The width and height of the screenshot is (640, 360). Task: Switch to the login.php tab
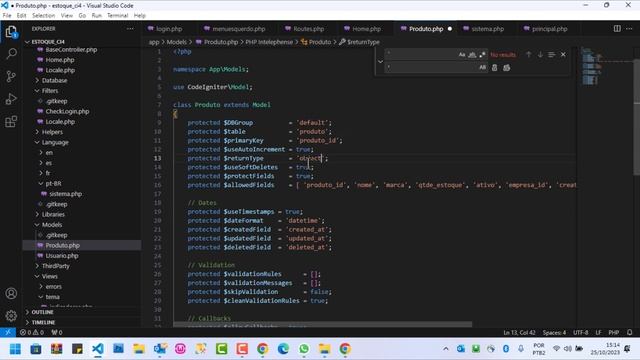[169, 29]
